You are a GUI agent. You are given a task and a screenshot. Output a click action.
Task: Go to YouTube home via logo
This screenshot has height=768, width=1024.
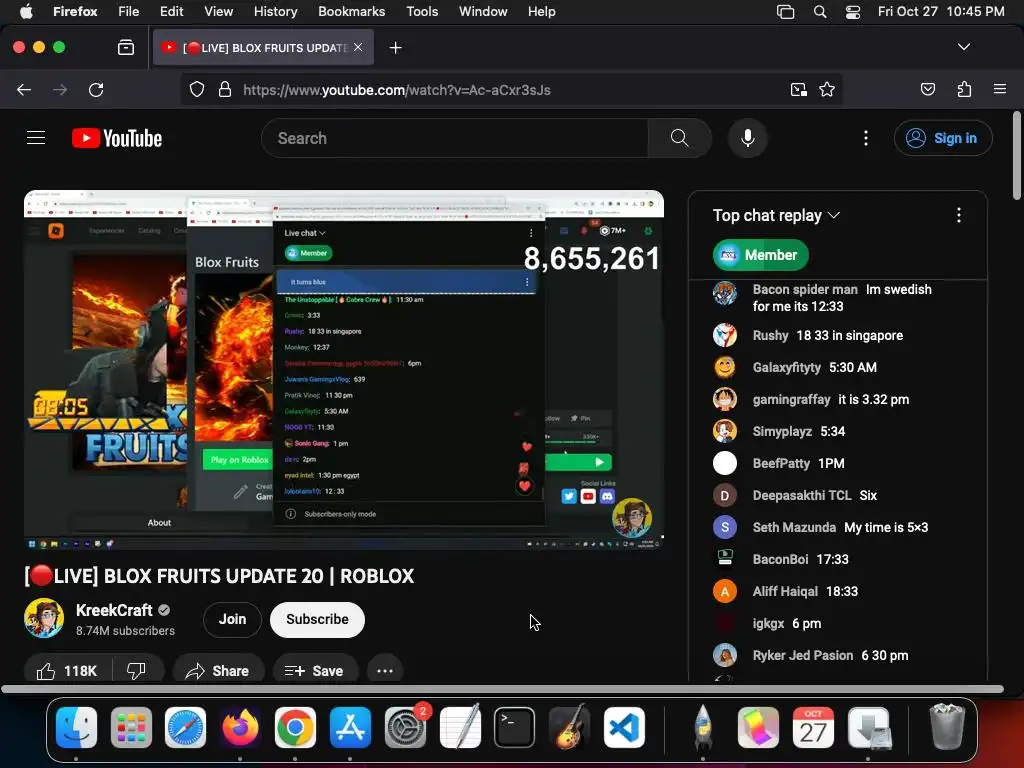pos(117,138)
